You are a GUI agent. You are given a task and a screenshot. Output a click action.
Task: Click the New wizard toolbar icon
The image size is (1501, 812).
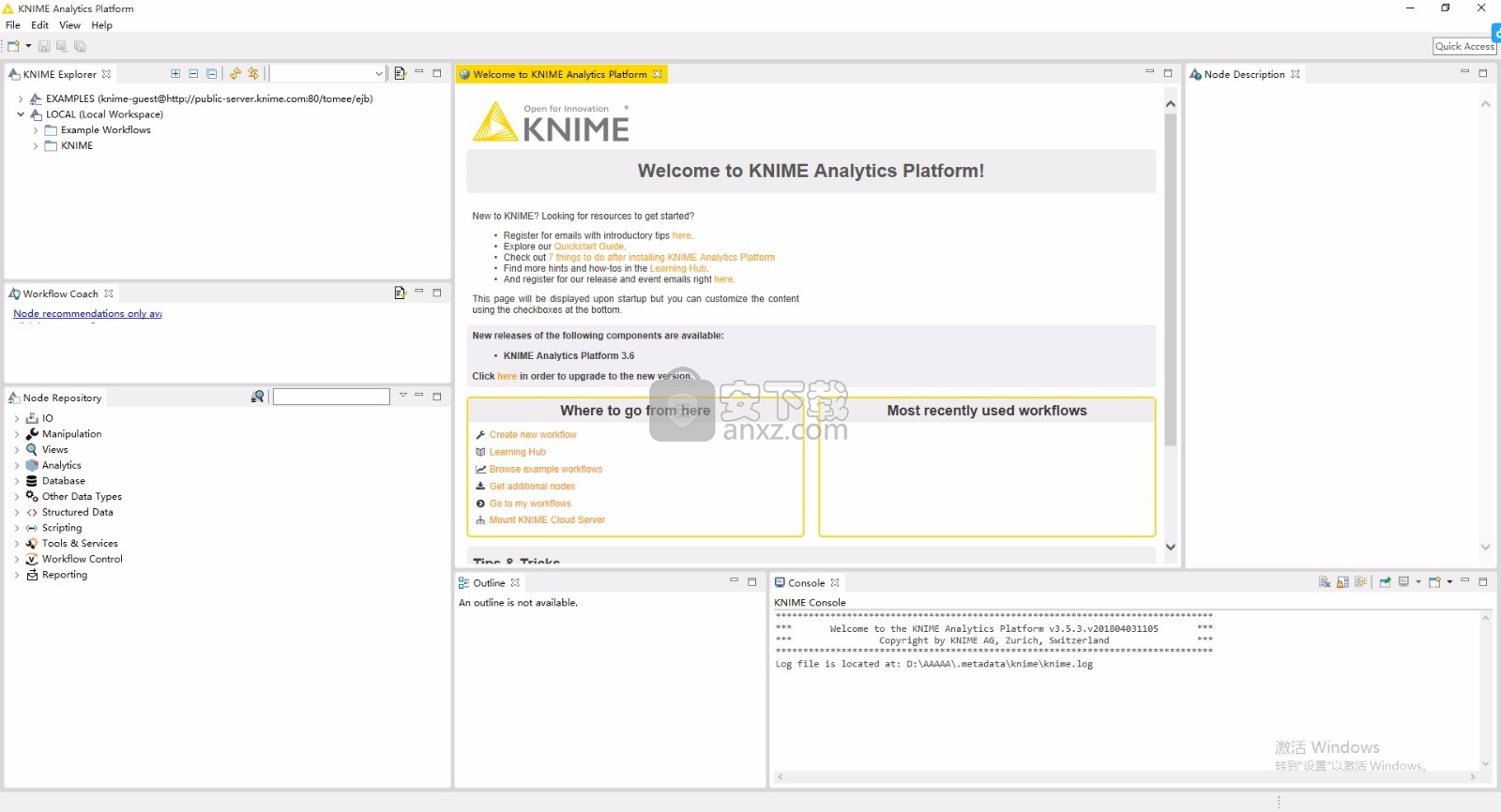pos(13,46)
